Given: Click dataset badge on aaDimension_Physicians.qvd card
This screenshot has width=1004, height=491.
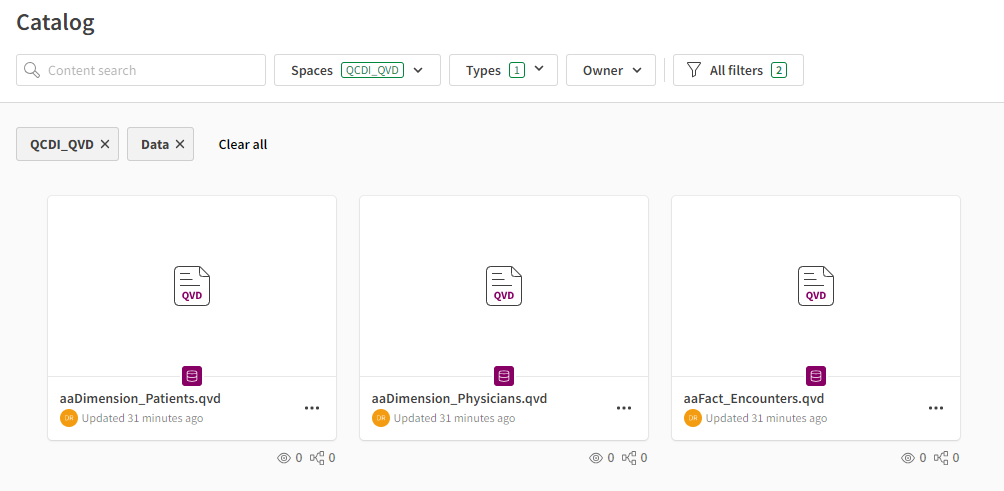Looking at the screenshot, I should (x=504, y=376).
